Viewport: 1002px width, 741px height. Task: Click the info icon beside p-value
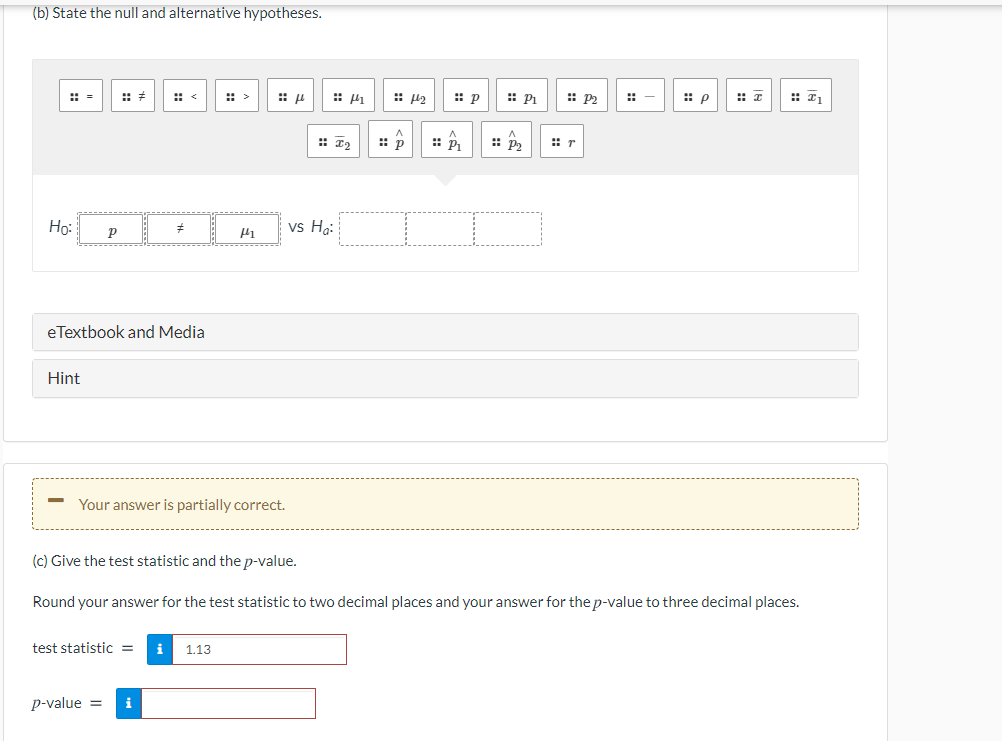point(128,703)
